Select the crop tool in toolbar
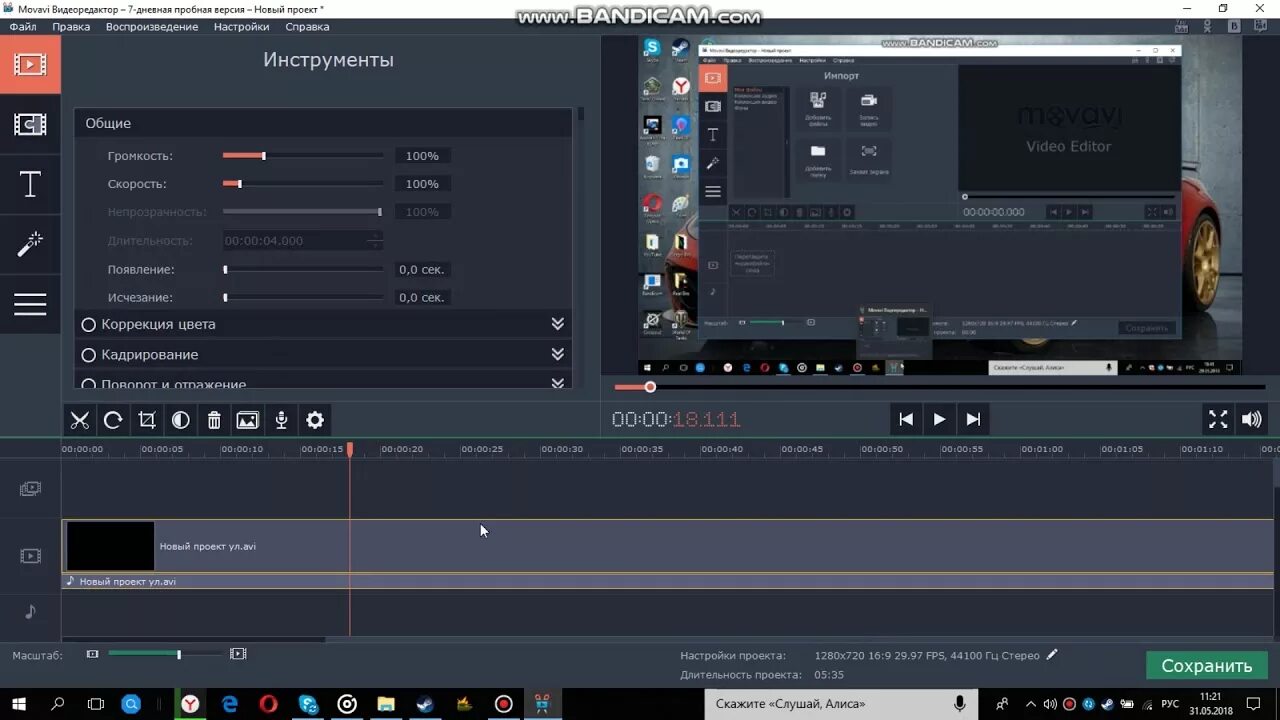Viewport: 1280px width, 720px height. [147, 420]
